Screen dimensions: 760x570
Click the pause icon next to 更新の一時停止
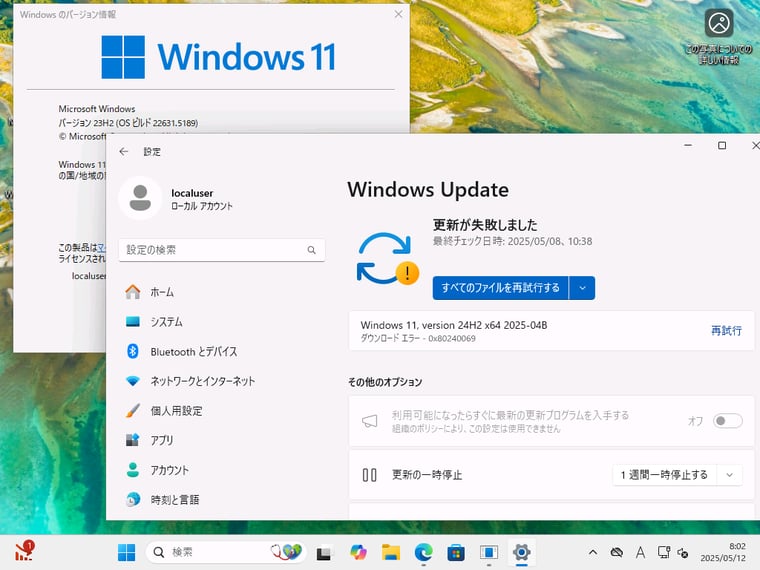[x=369, y=475]
